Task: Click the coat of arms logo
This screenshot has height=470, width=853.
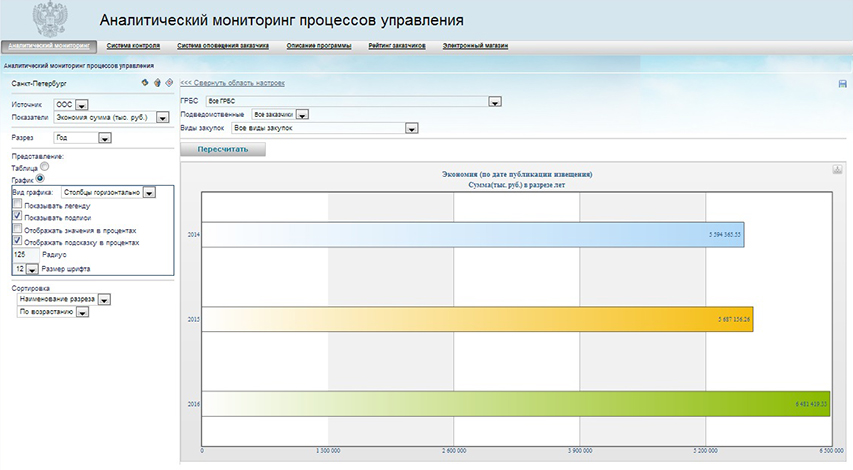Action: tap(47, 19)
